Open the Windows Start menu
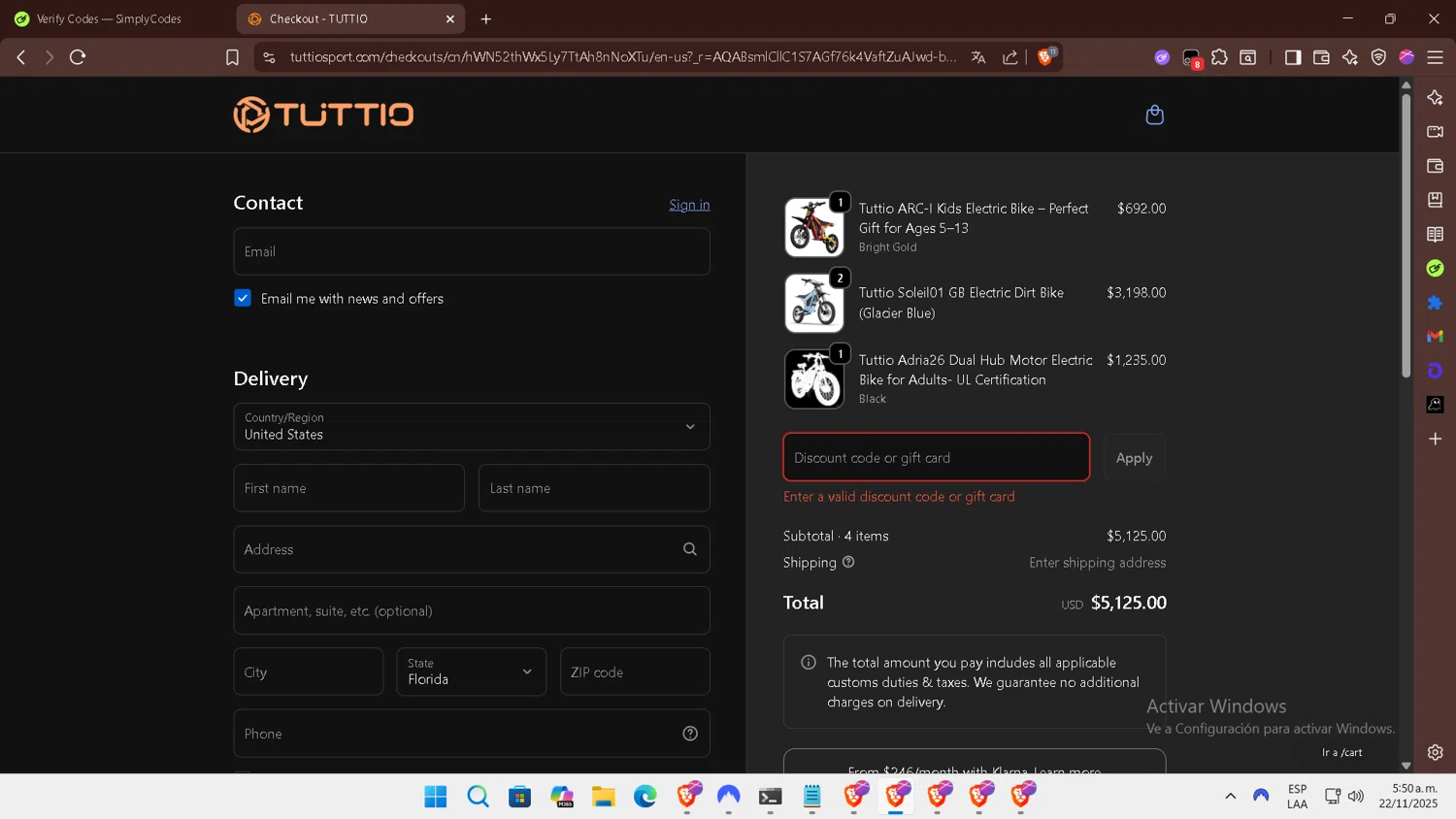 coord(436,797)
